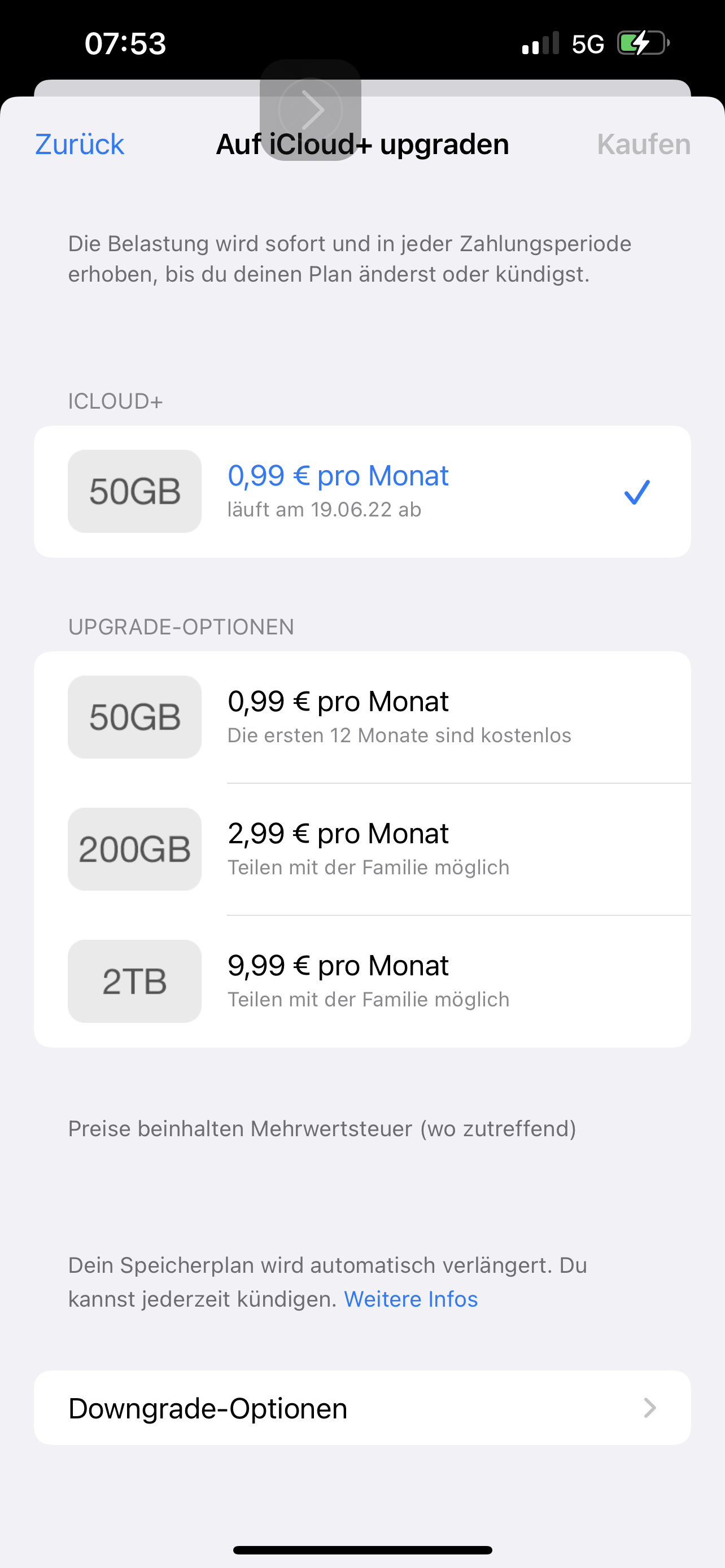The image size is (725, 1568).
Task: Tap the 2TB storage badge
Action: (134, 981)
